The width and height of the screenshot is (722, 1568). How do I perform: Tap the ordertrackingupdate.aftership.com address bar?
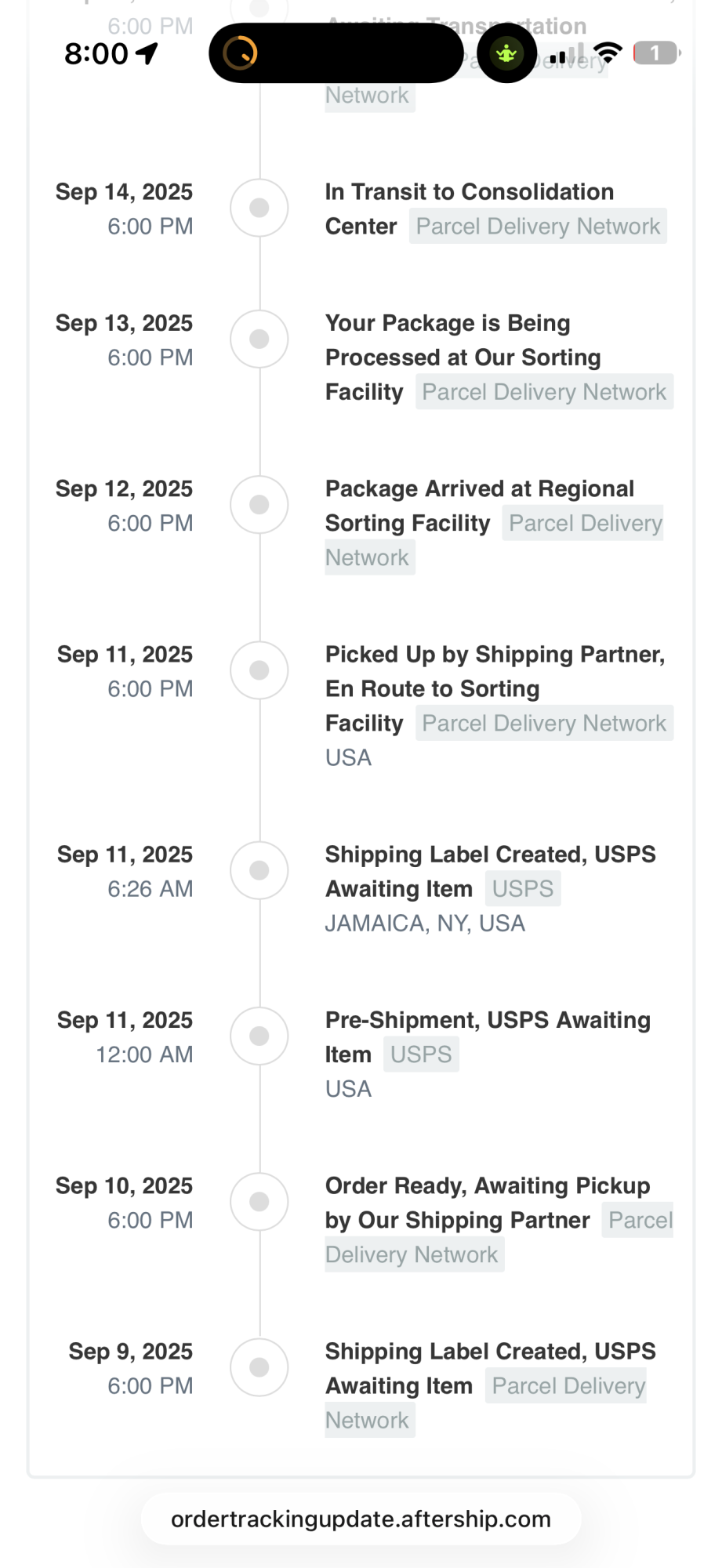(x=361, y=1519)
